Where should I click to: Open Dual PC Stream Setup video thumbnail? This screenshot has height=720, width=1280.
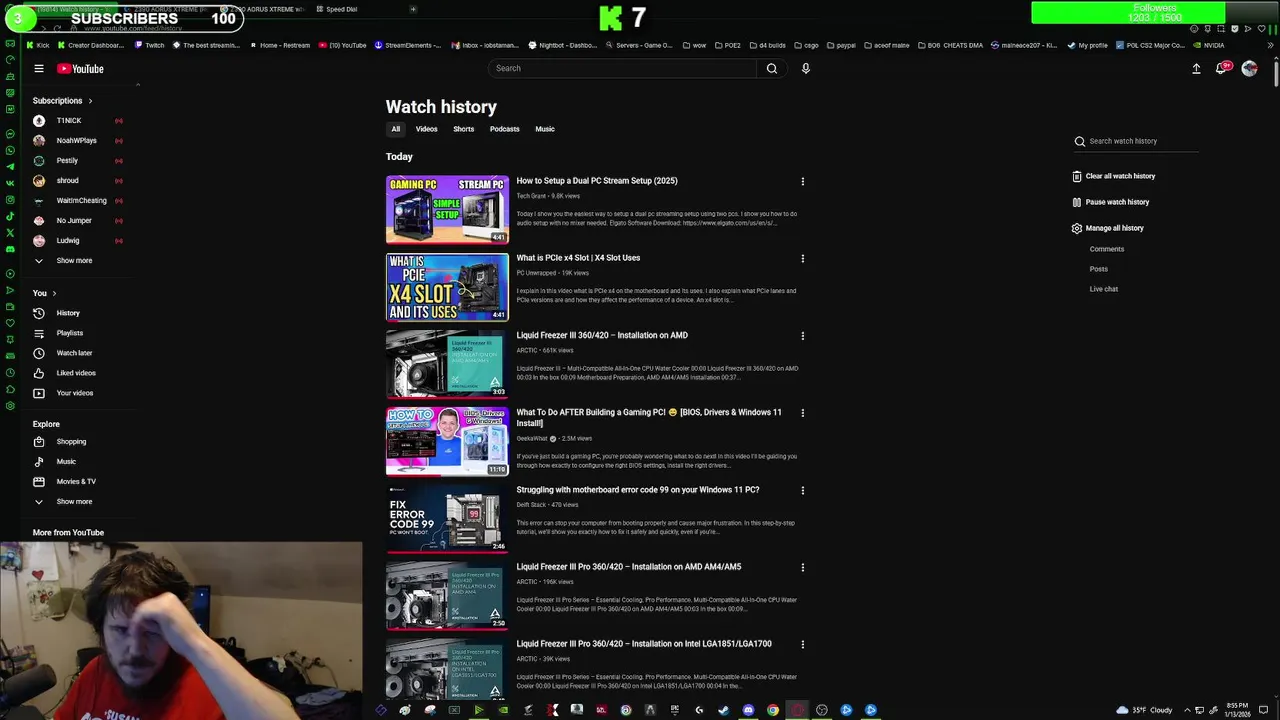447,210
